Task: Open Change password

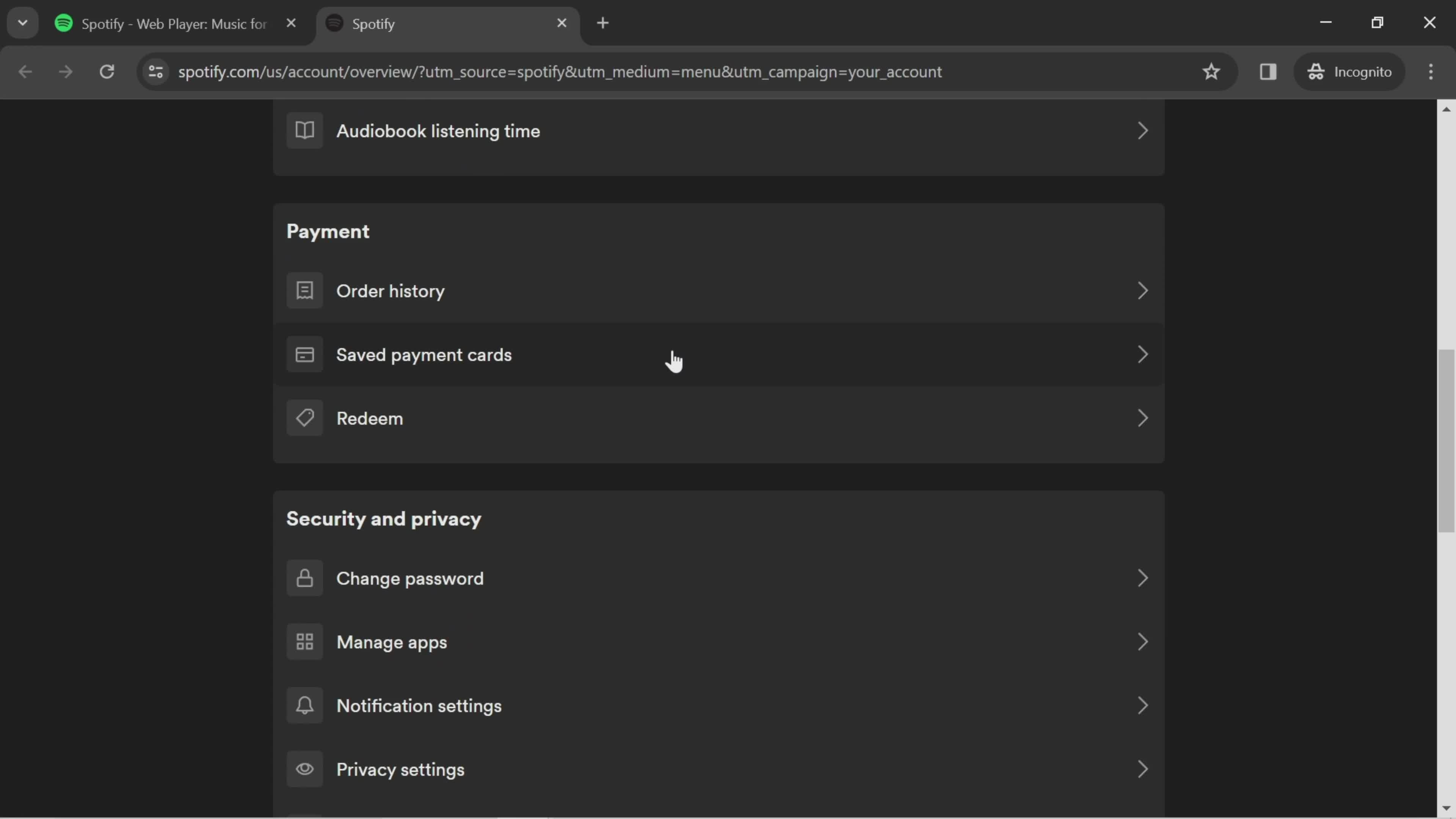Action: point(719,578)
